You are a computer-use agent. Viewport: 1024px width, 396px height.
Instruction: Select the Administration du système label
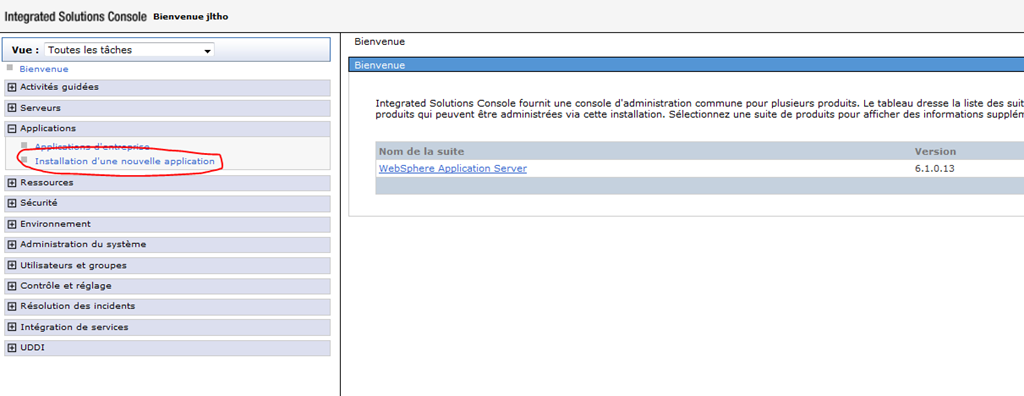[83, 244]
